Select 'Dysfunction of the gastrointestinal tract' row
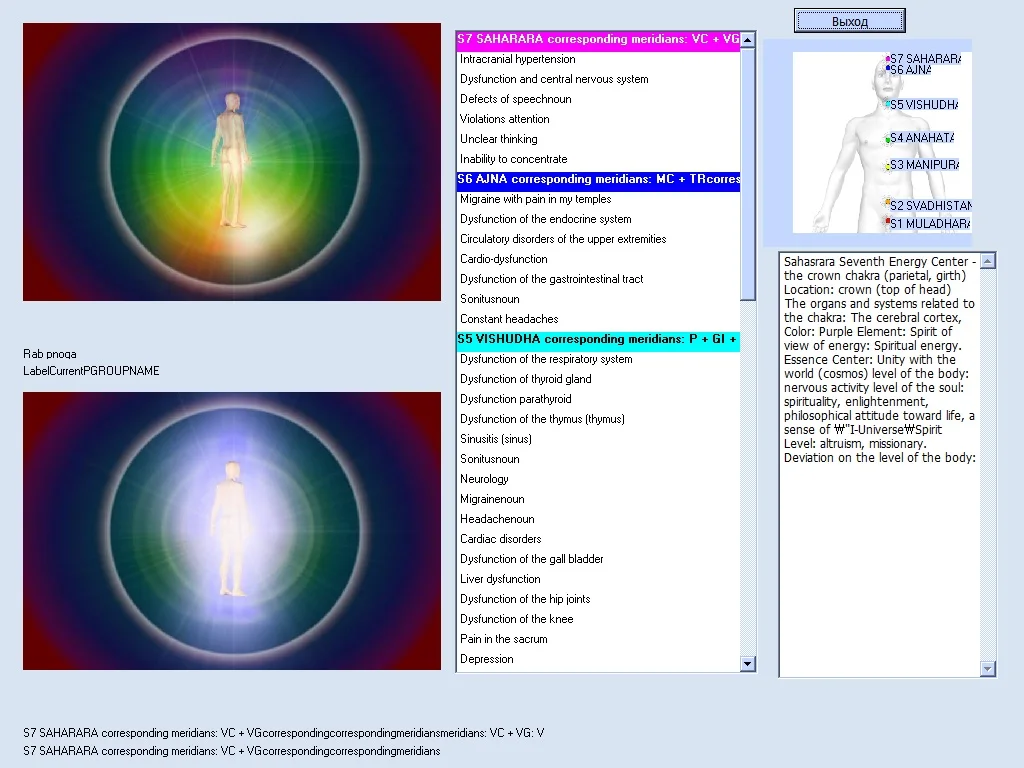The image size is (1024, 768). (x=598, y=279)
